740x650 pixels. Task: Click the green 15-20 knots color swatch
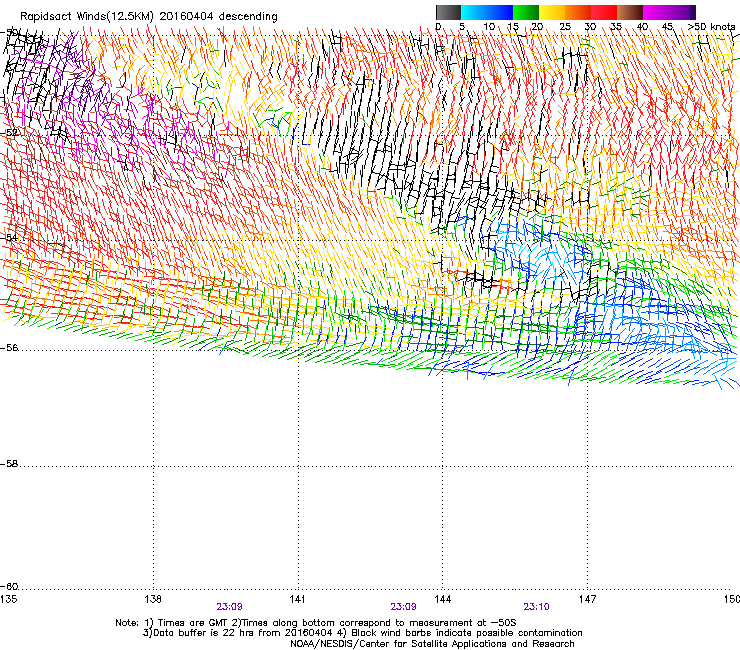pos(526,12)
